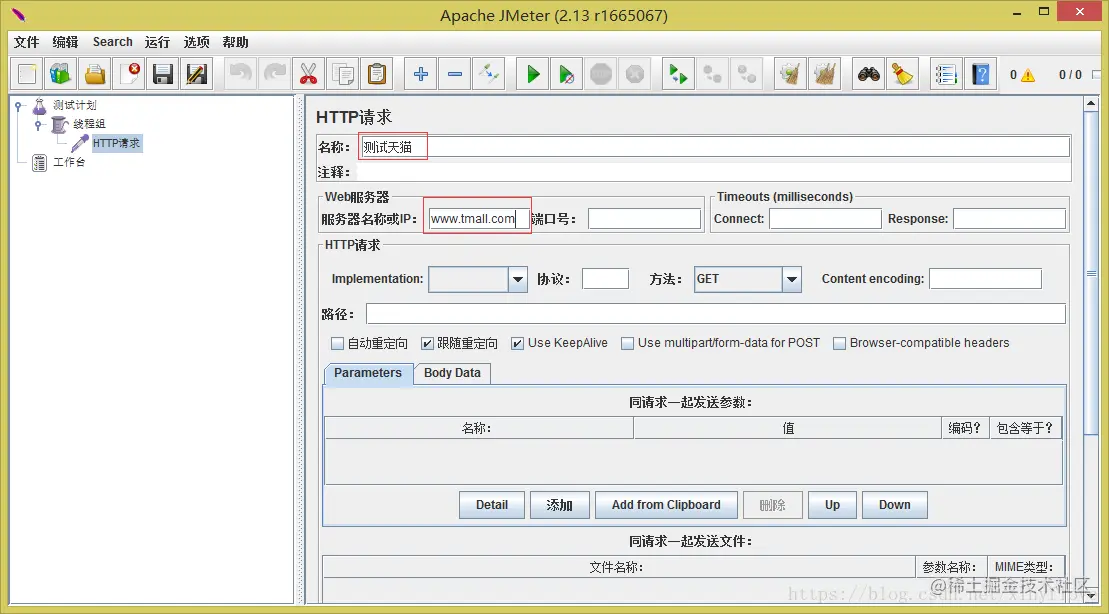Enable Browser-compatible headers checkbox

840,344
